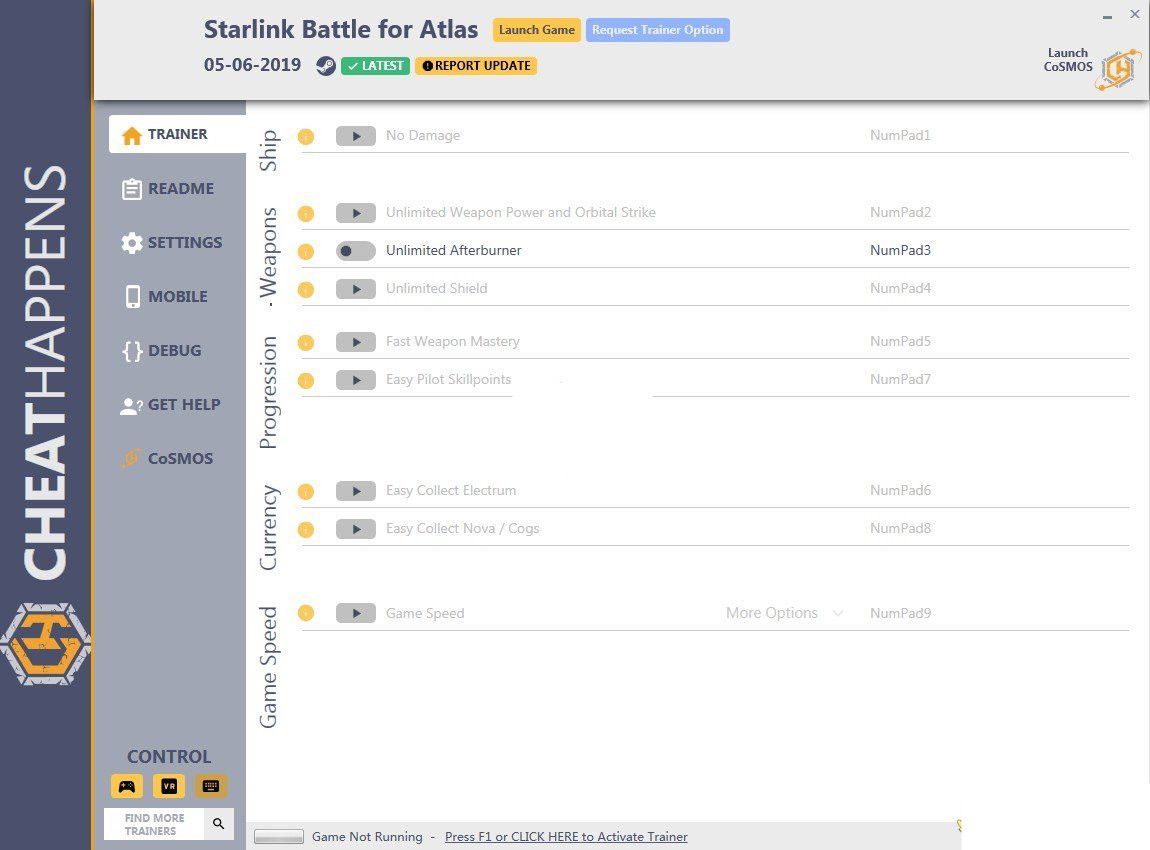The width and height of the screenshot is (1150, 850).
Task: Open the MOBILE tab
Action: click(x=166, y=296)
